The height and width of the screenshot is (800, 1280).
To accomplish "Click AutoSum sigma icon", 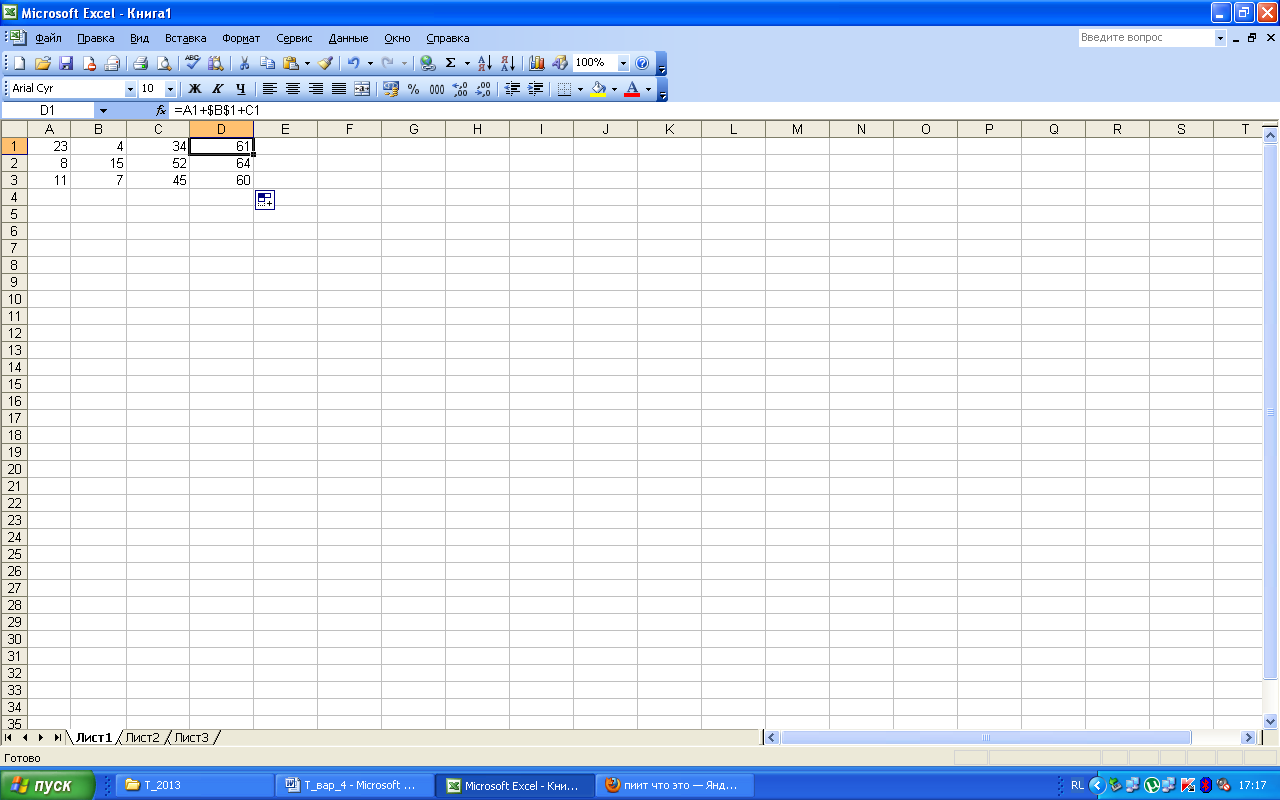I will pyautogui.click(x=451, y=63).
